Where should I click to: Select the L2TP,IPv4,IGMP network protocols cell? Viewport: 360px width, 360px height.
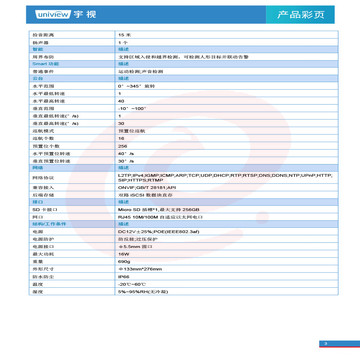point(227,177)
